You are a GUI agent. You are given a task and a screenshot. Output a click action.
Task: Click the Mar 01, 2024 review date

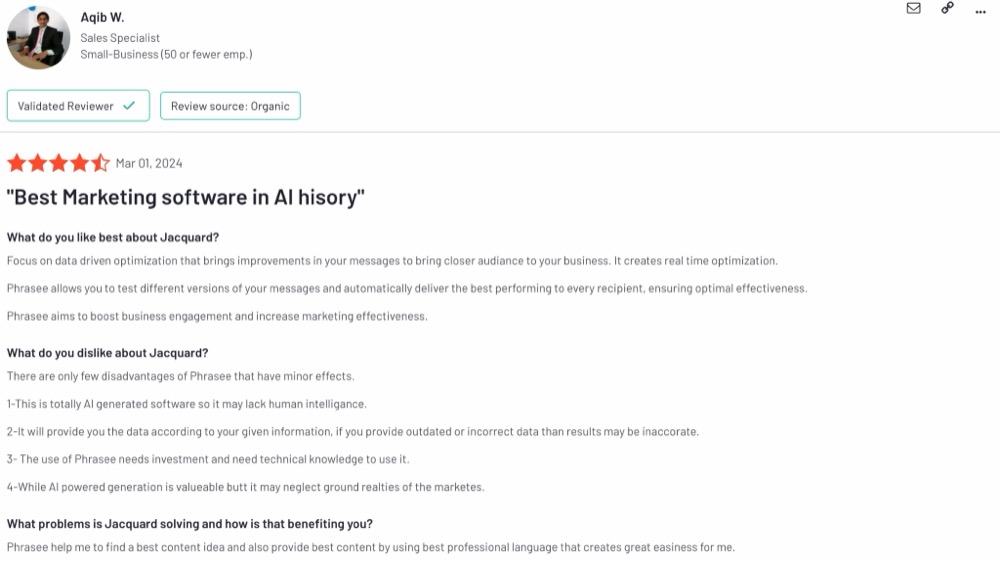coord(149,163)
